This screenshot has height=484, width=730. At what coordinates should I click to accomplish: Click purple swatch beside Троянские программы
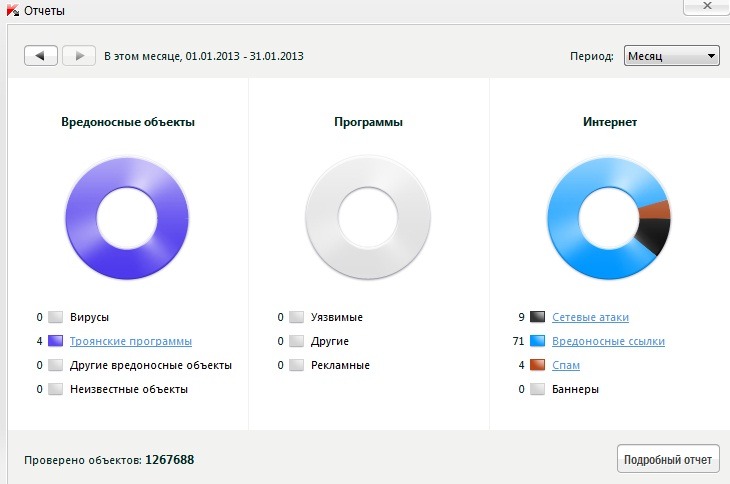(x=56, y=341)
